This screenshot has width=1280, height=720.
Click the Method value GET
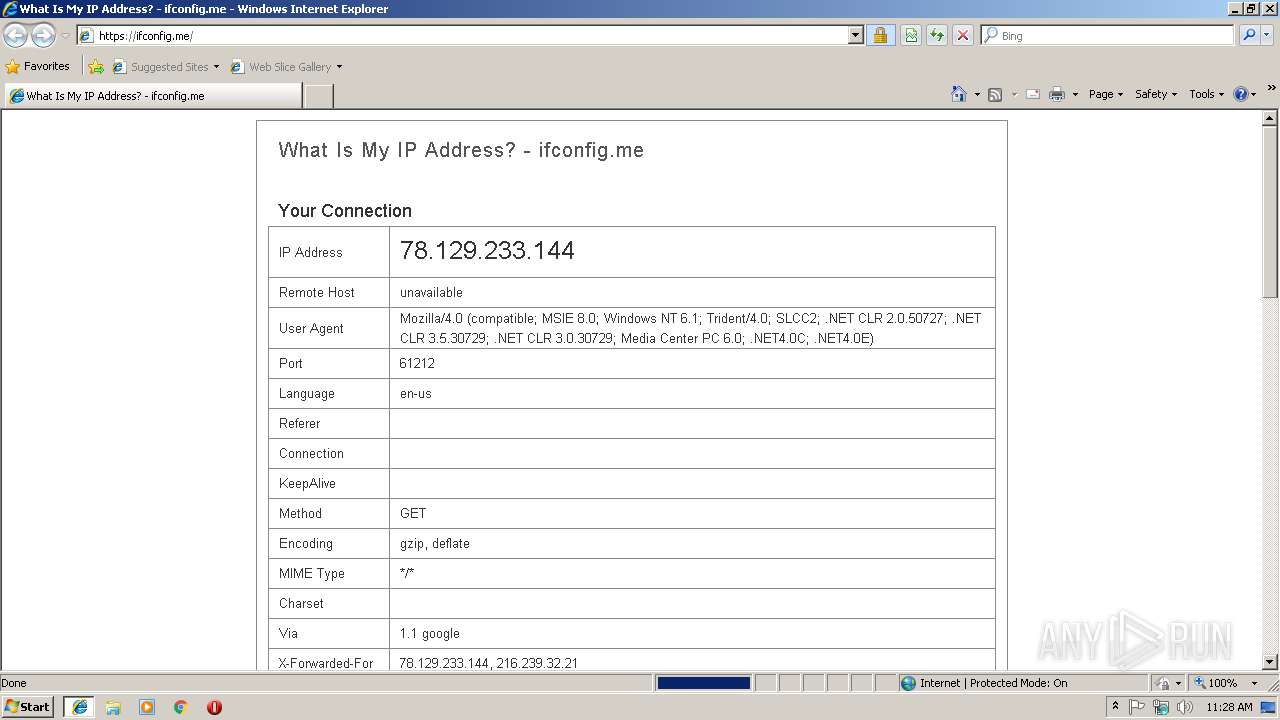pos(413,513)
